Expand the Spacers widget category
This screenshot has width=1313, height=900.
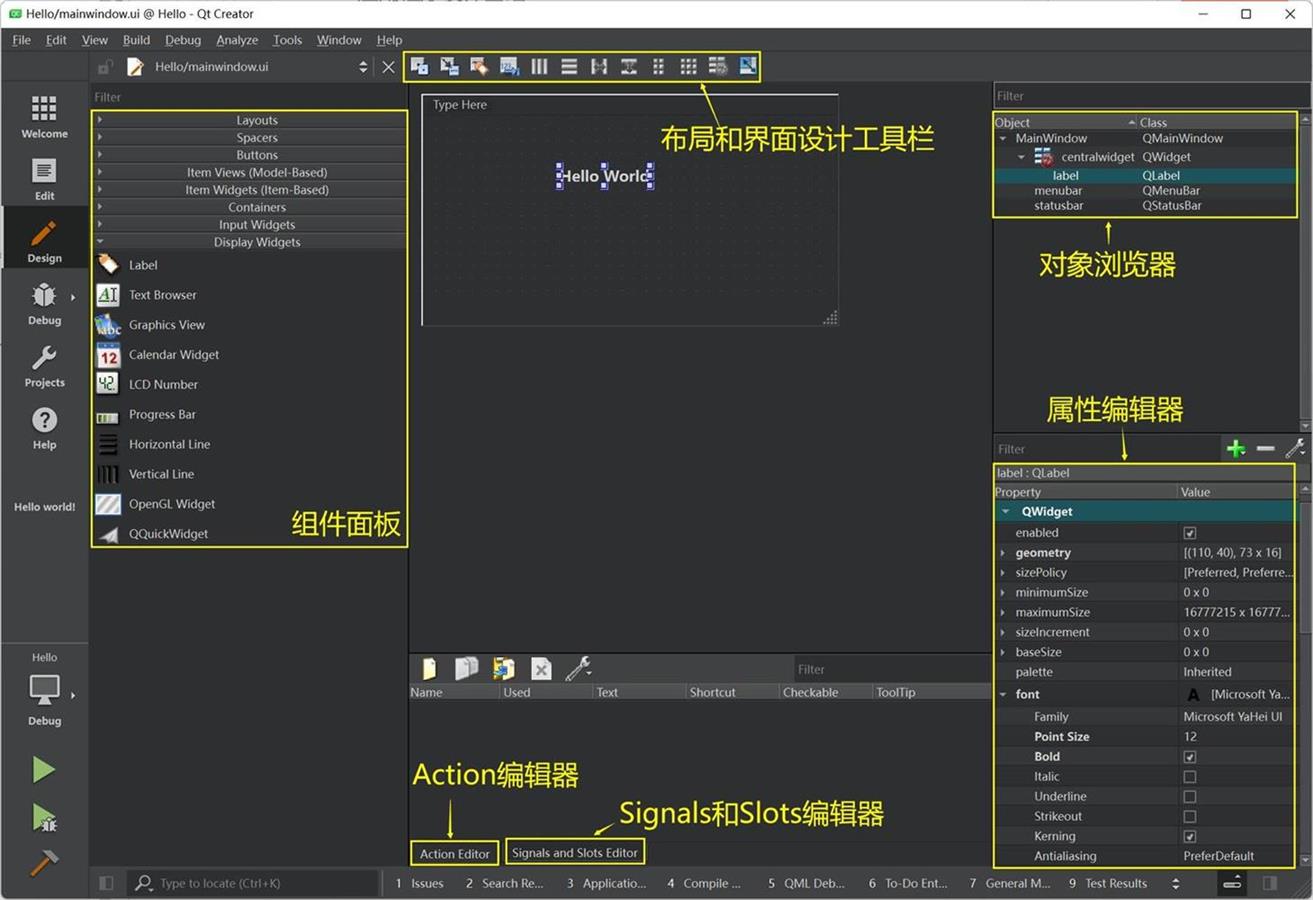click(x=250, y=137)
